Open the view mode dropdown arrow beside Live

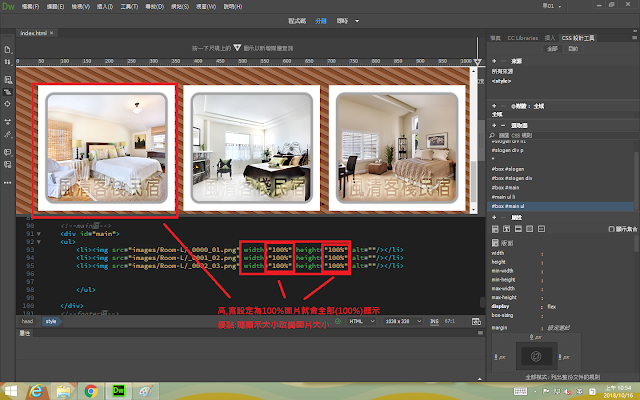(x=357, y=21)
